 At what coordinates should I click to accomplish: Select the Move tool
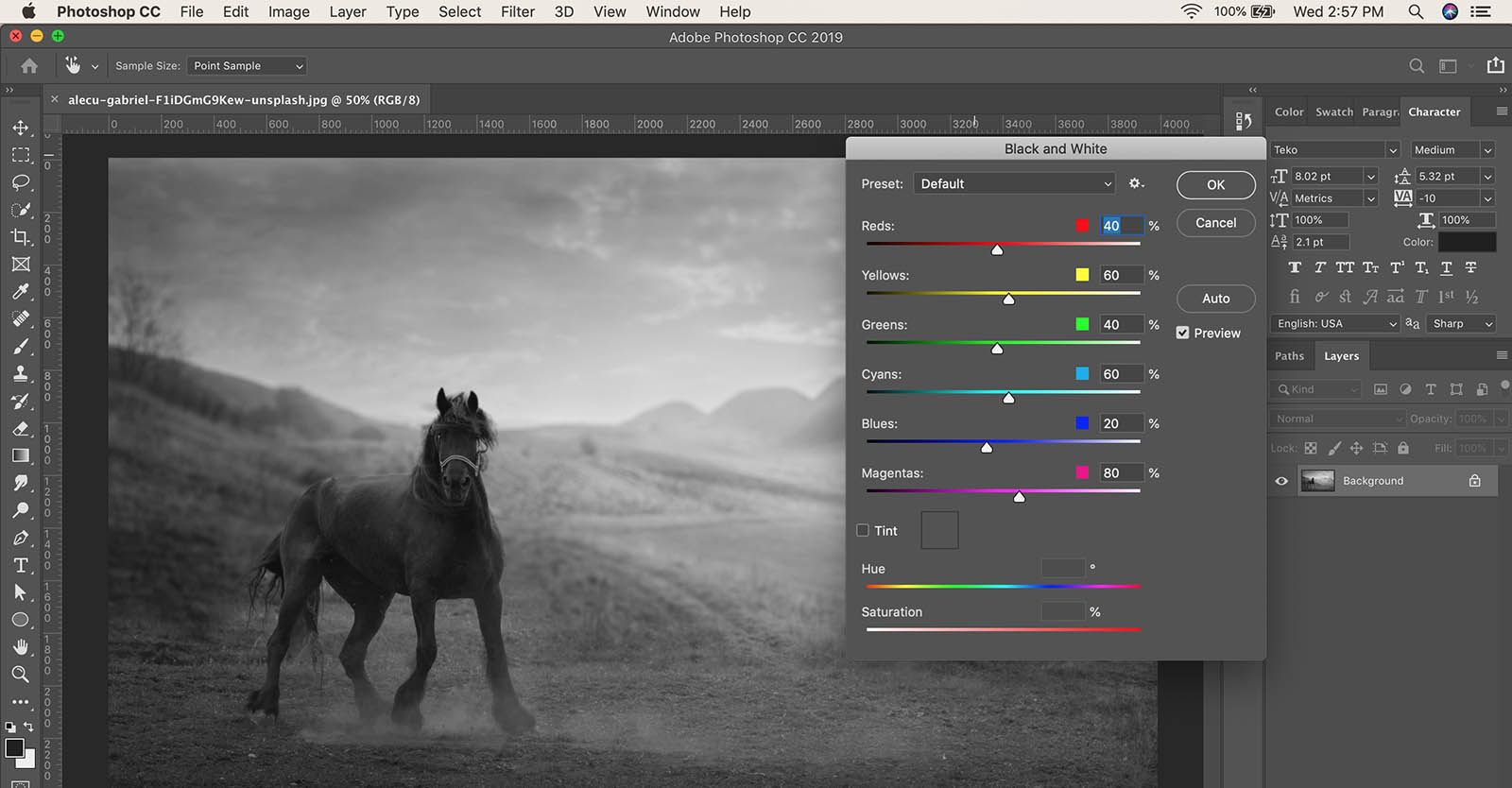(x=21, y=128)
